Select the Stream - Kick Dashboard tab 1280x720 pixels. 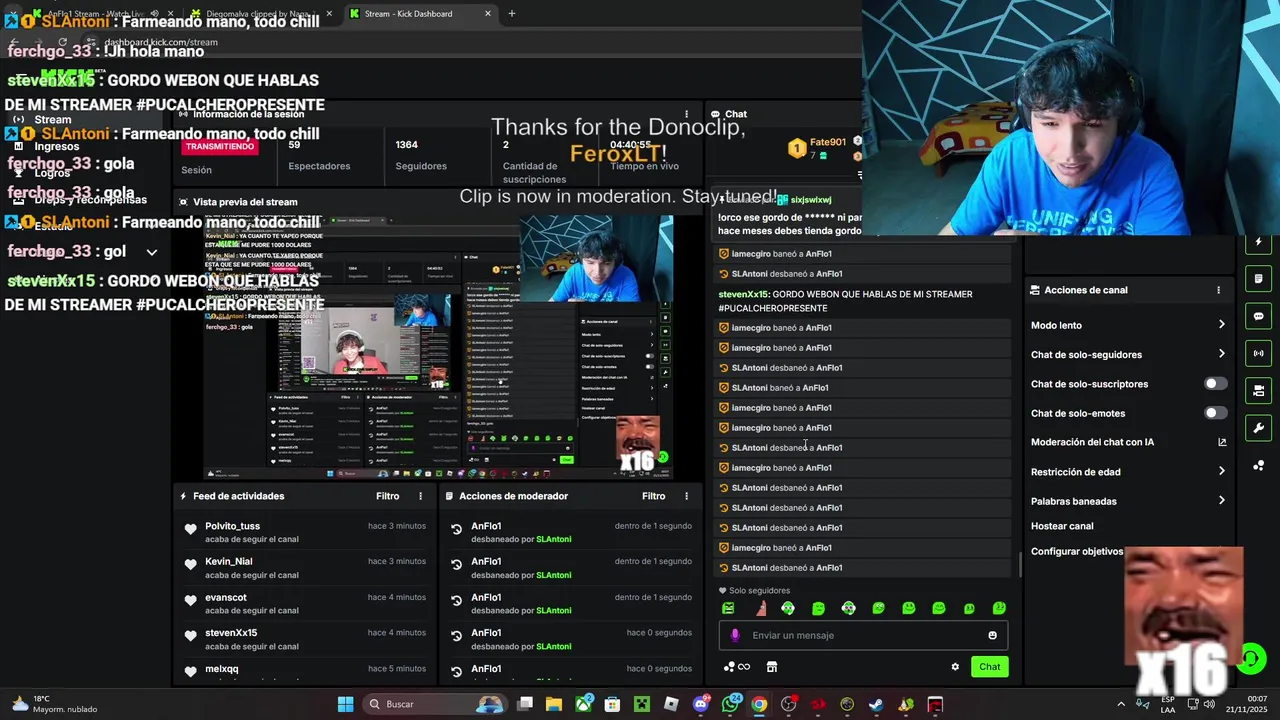420,14
